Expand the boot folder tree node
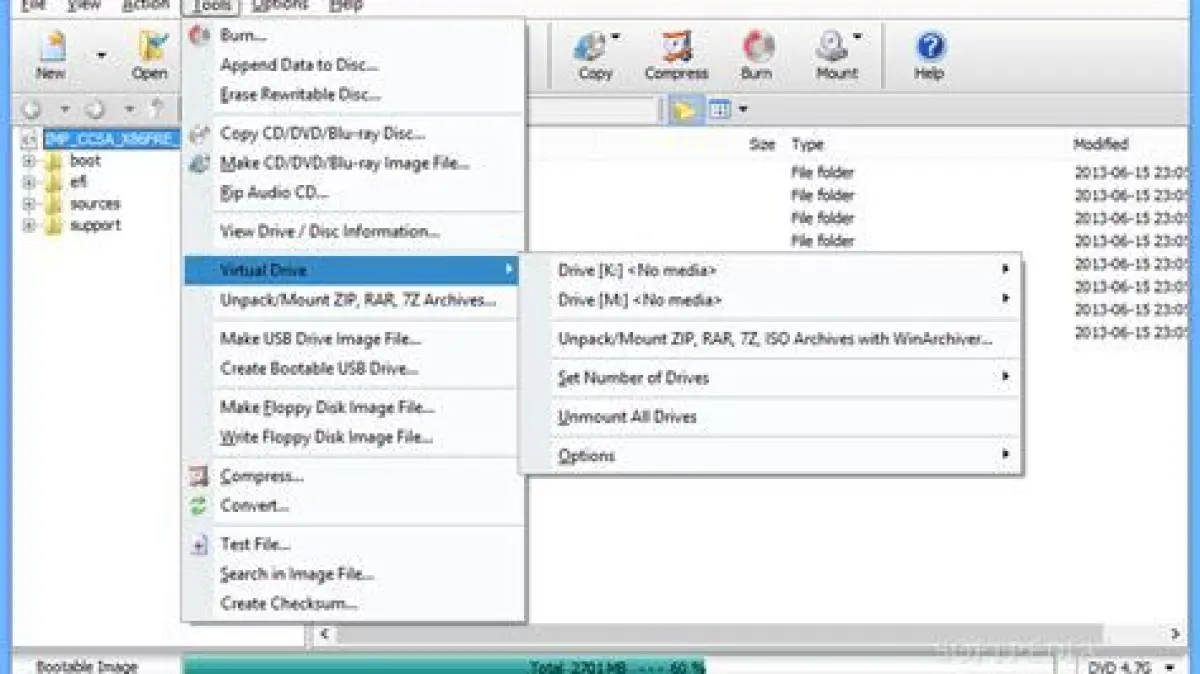Viewport: 1200px width, 674px height. pos(28,161)
